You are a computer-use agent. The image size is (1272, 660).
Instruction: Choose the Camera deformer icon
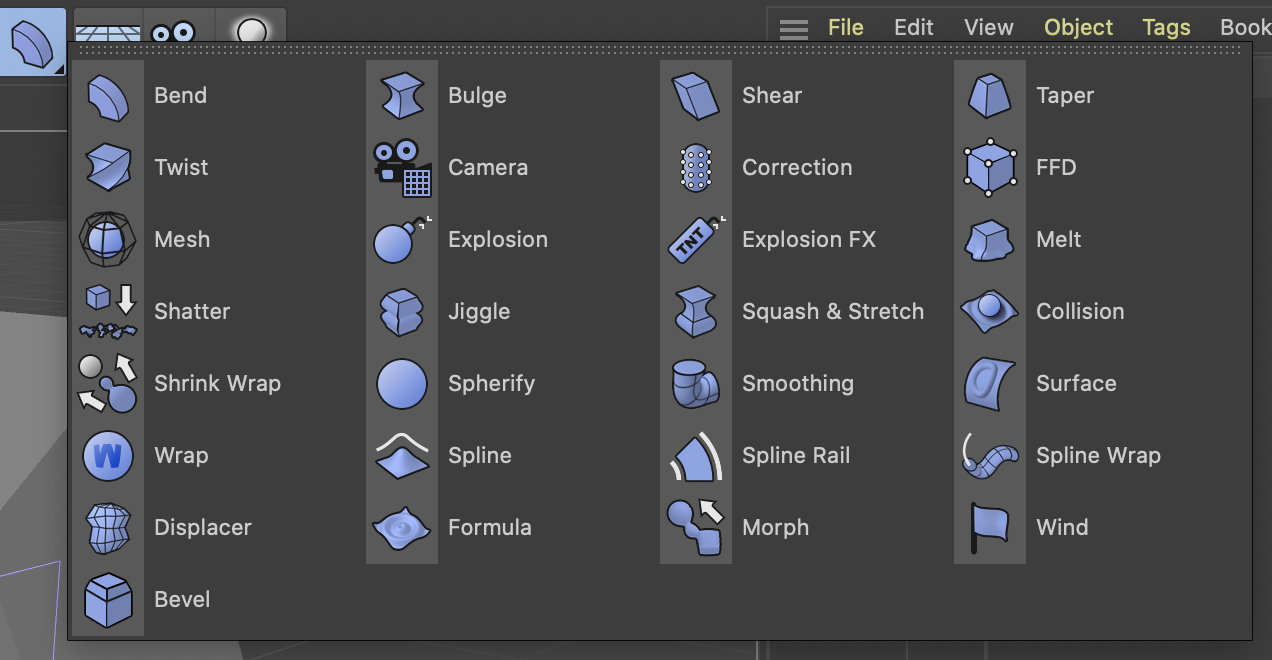point(401,168)
